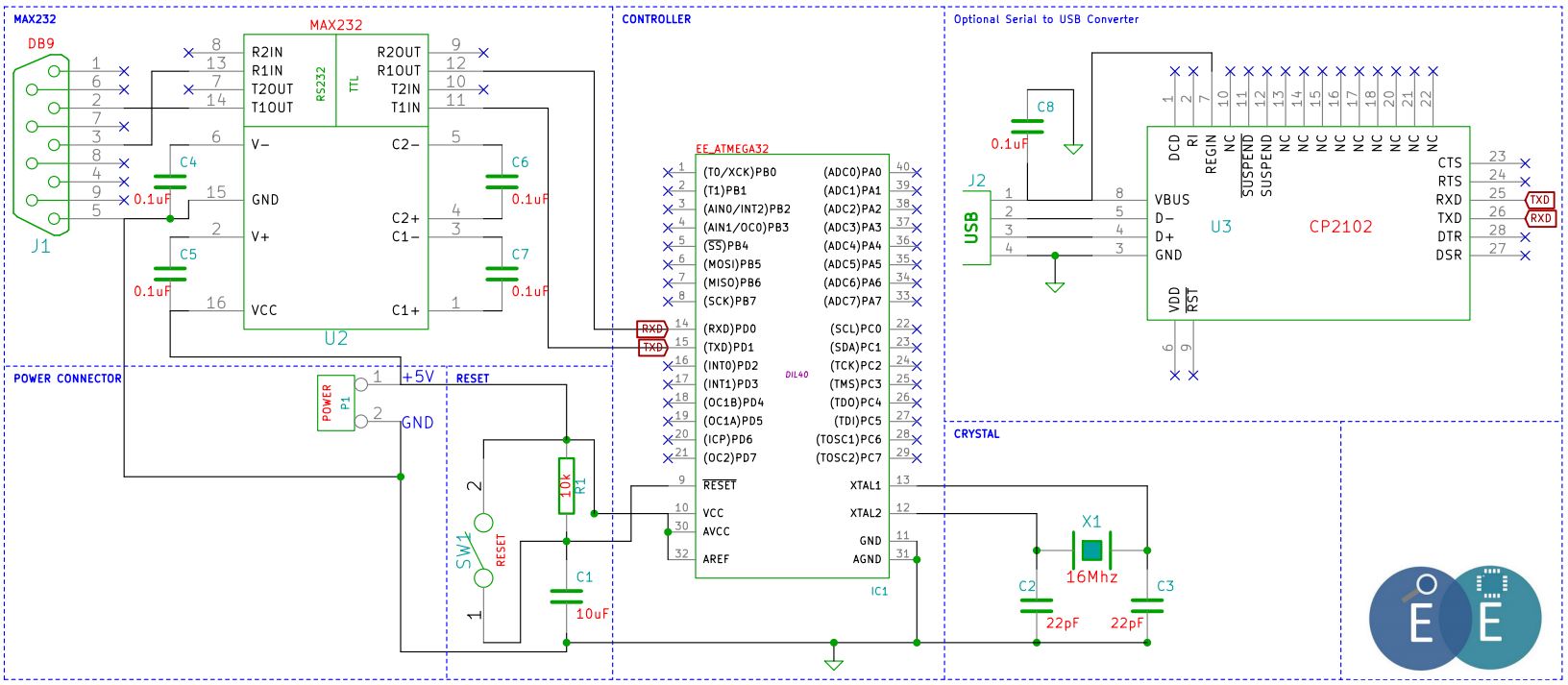Click the no-connect X on CTS pin 23

1525,163
